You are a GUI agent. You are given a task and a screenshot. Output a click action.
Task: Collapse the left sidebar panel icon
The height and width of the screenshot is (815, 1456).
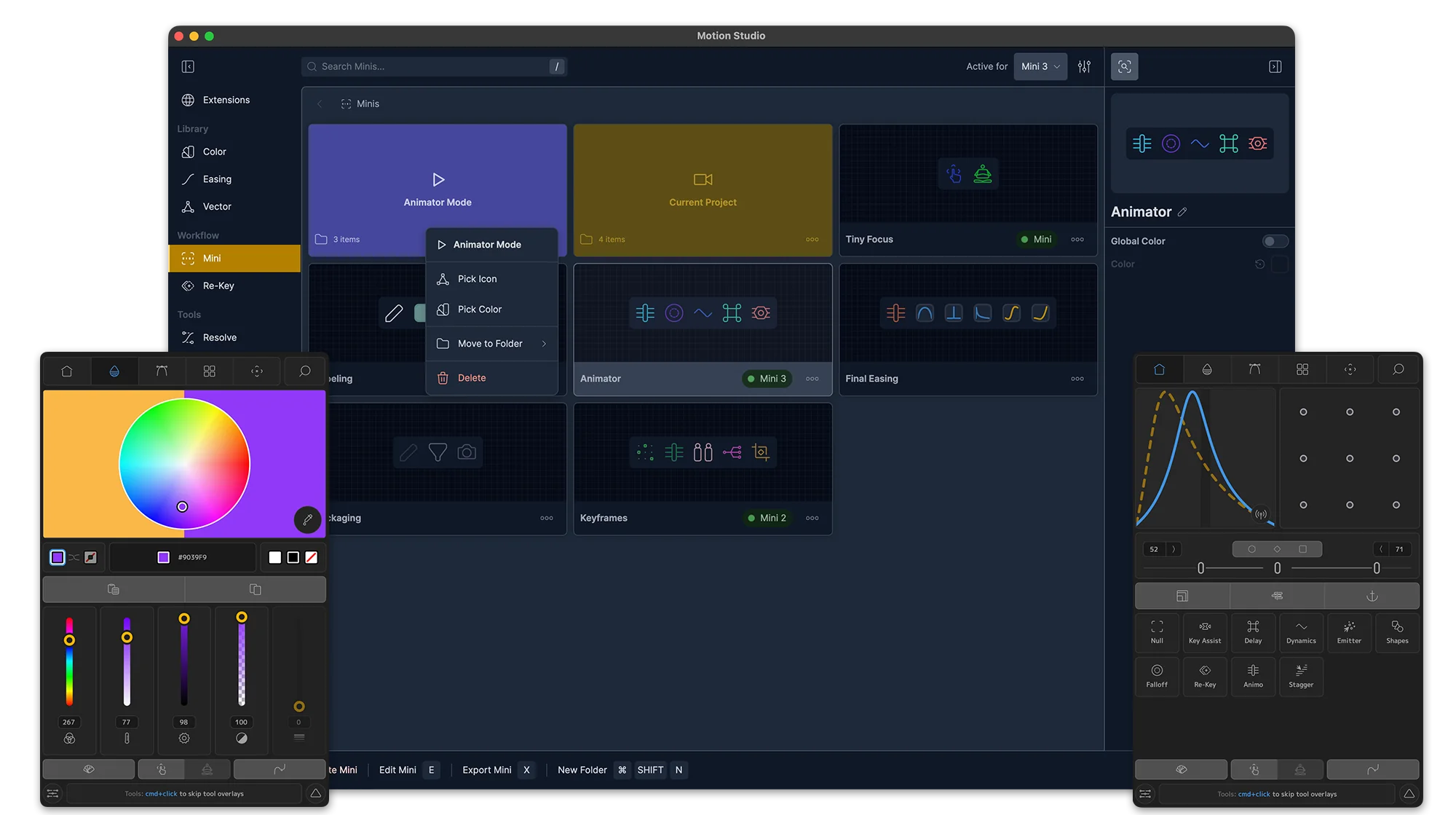tap(188, 66)
